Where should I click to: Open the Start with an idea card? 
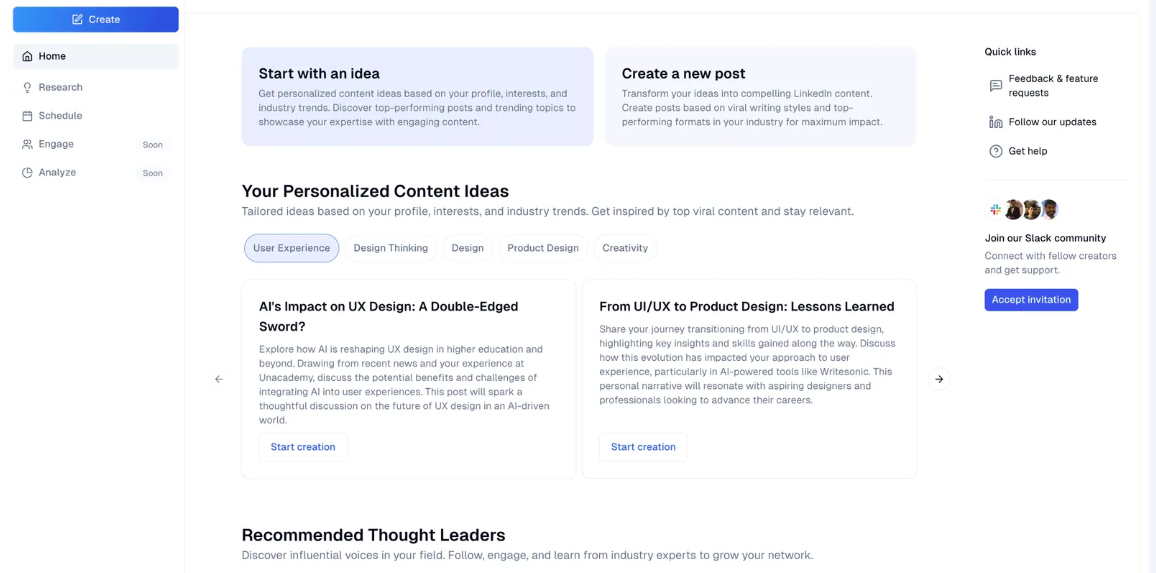pyautogui.click(x=417, y=97)
